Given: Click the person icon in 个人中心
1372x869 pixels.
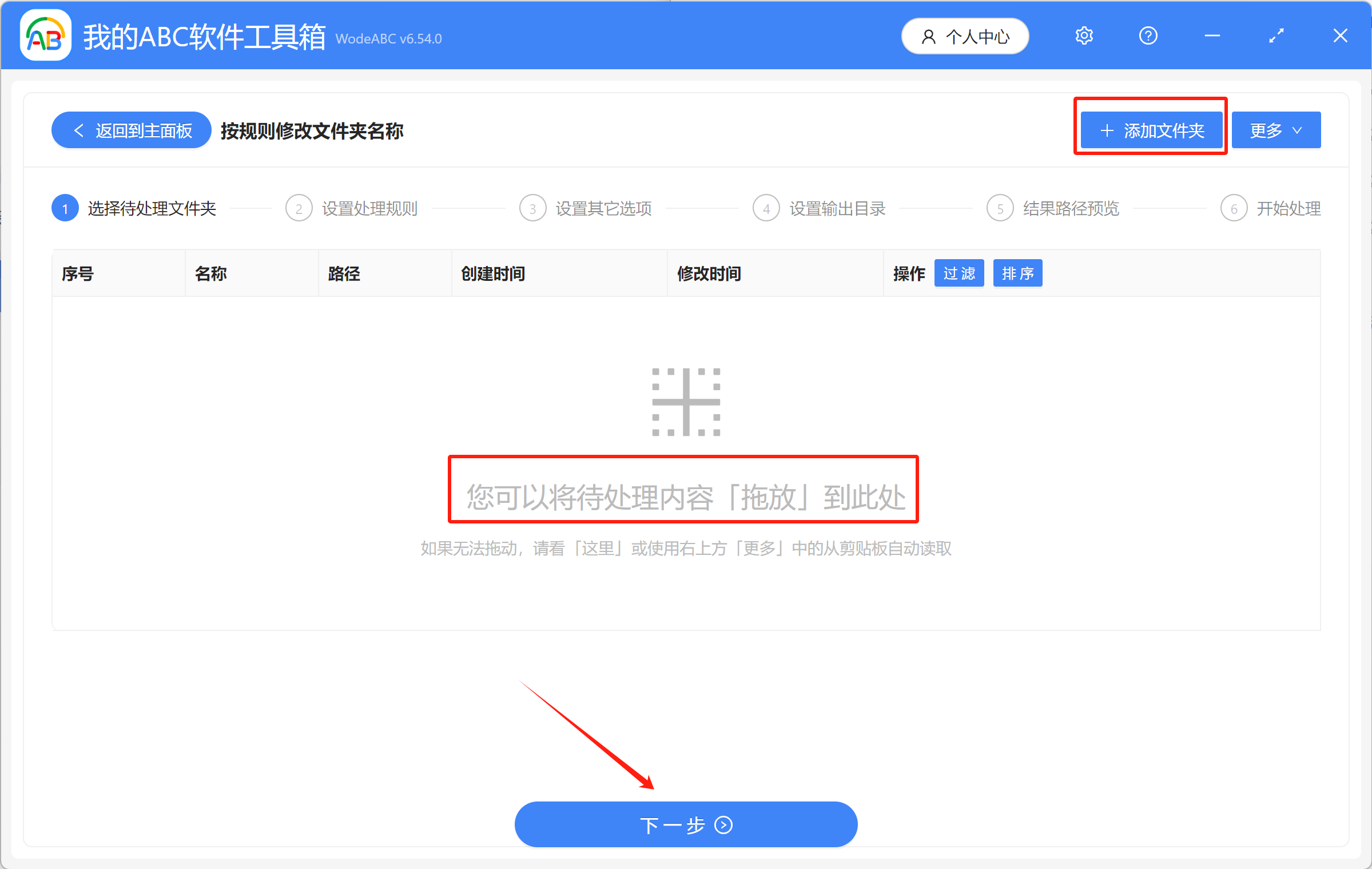Looking at the screenshot, I should tap(929, 36).
